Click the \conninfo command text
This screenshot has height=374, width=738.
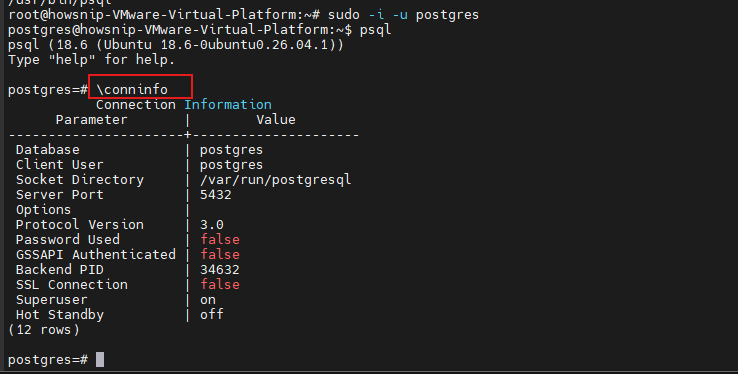(x=132, y=89)
